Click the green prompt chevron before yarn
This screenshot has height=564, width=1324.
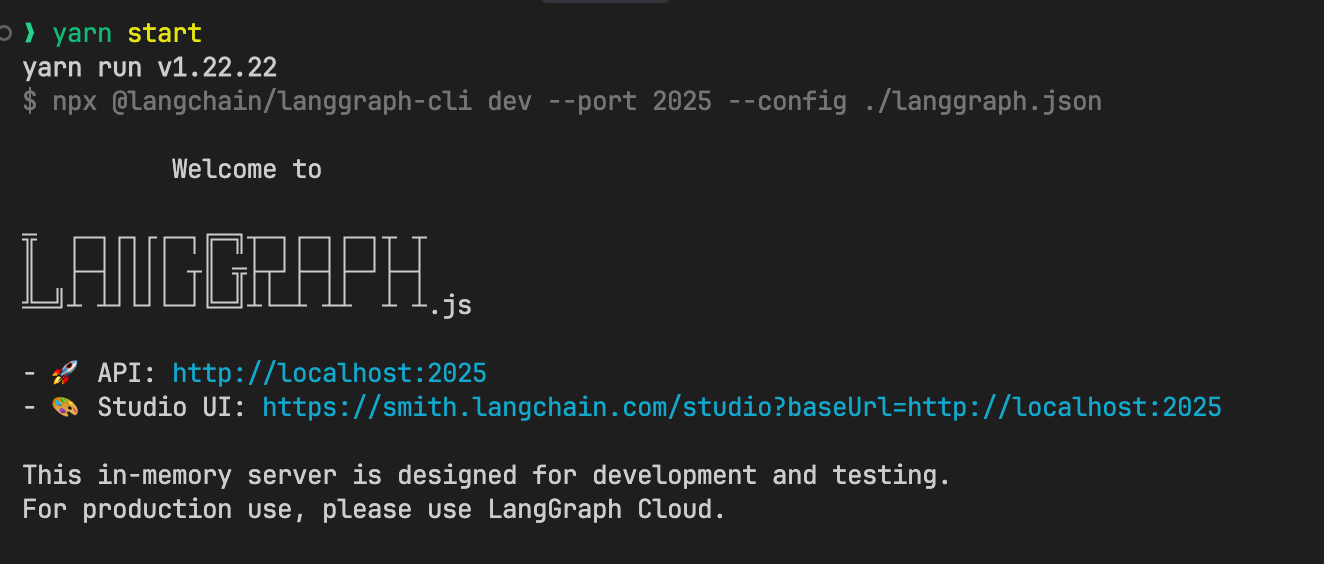(x=30, y=33)
